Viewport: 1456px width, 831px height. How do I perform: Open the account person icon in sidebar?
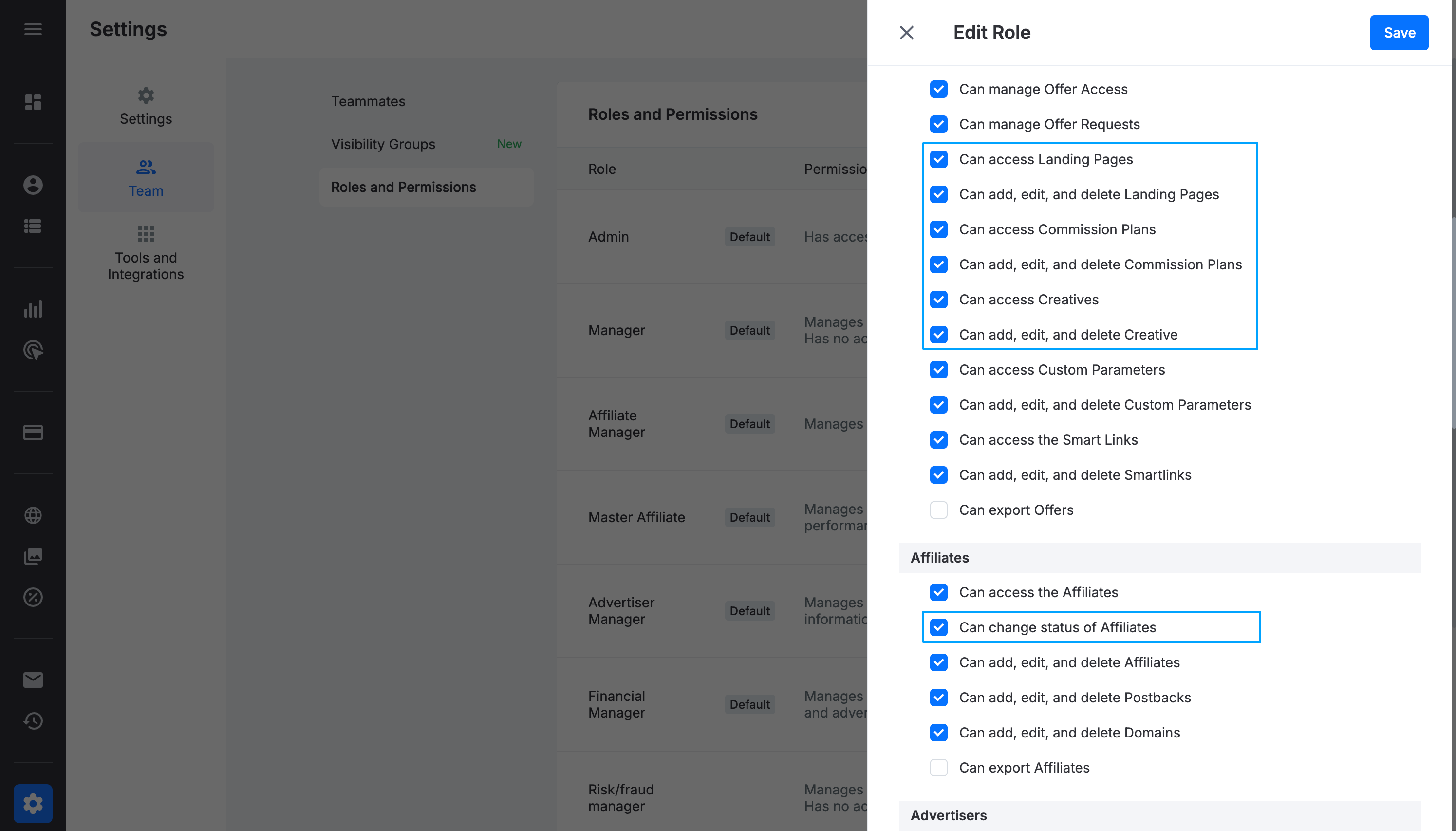pyautogui.click(x=33, y=185)
